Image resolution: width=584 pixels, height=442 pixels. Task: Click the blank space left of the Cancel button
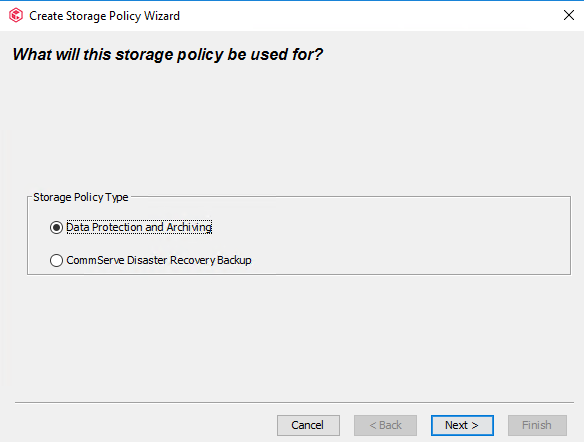[x=145, y=425]
